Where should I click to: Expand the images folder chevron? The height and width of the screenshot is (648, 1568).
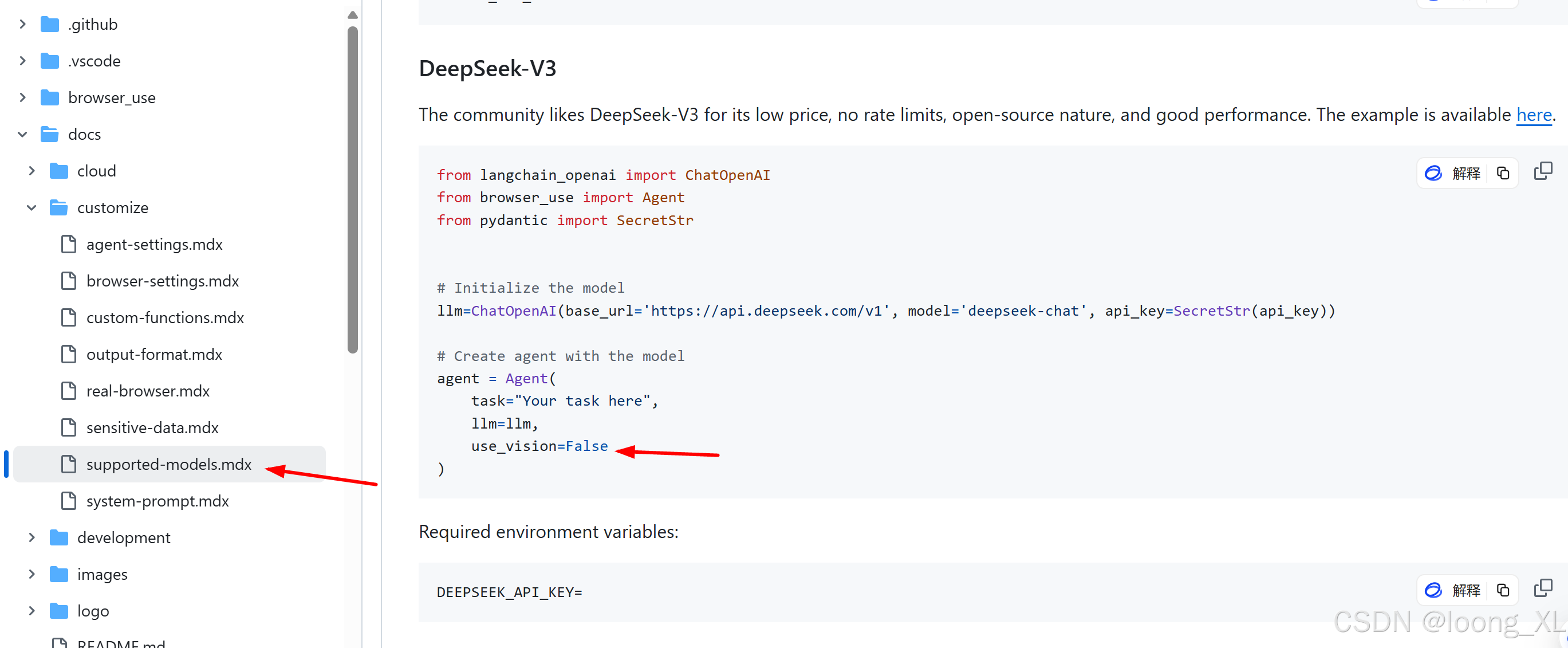(31, 574)
